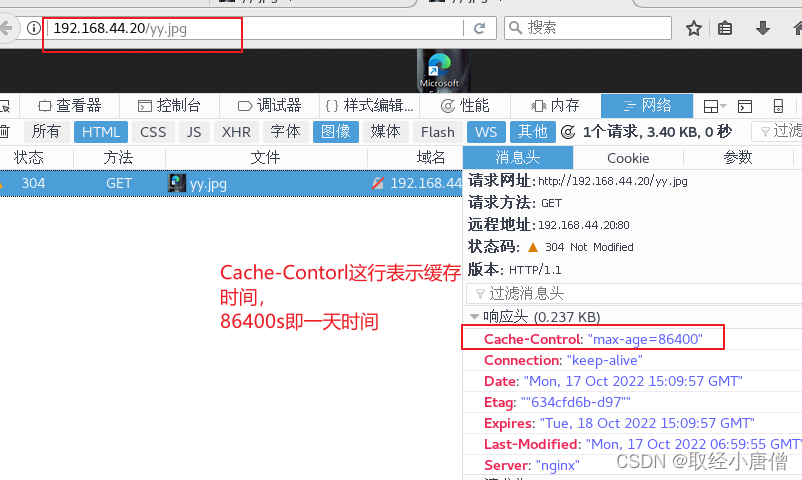Toggle the CSS filter button
This screenshot has width=802, height=480.
[x=153, y=132]
